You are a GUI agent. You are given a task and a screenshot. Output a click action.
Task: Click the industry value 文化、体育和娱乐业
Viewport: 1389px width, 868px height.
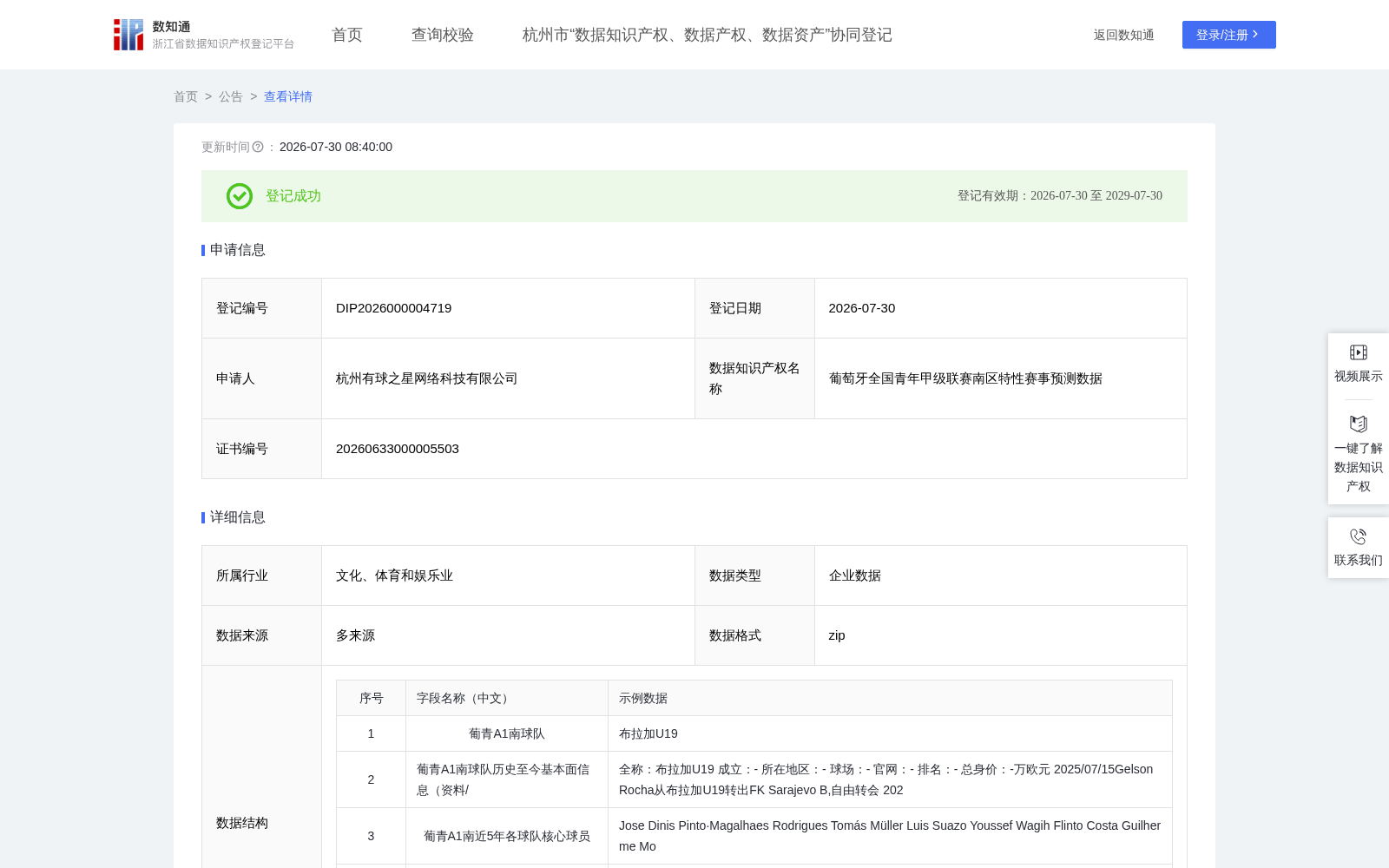pyautogui.click(x=394, y=575)
